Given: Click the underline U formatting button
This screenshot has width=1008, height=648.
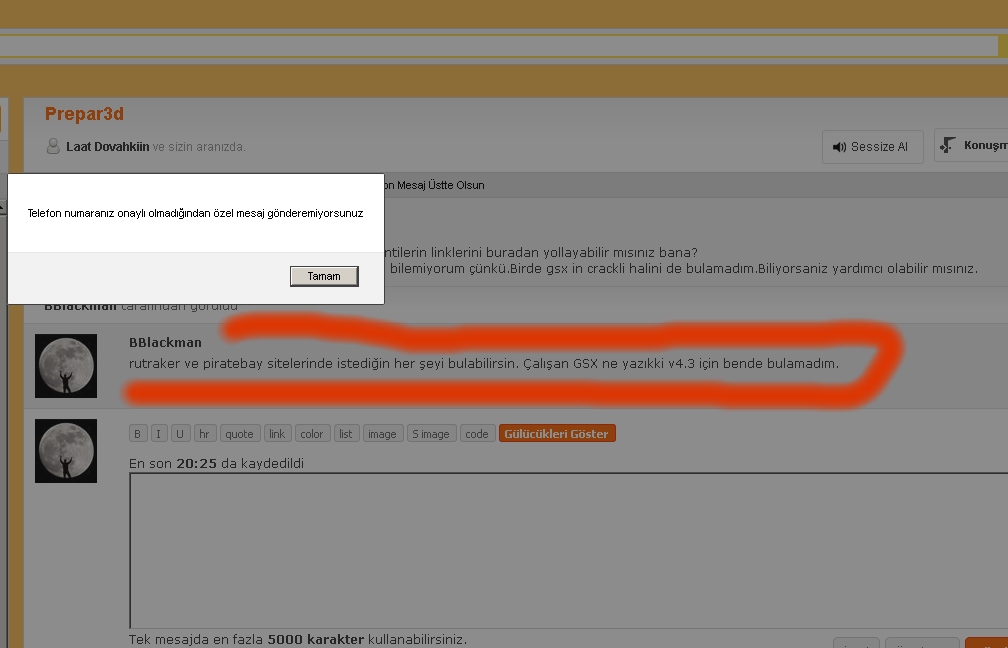Looking at the screenshot, I should coord(180,434).
